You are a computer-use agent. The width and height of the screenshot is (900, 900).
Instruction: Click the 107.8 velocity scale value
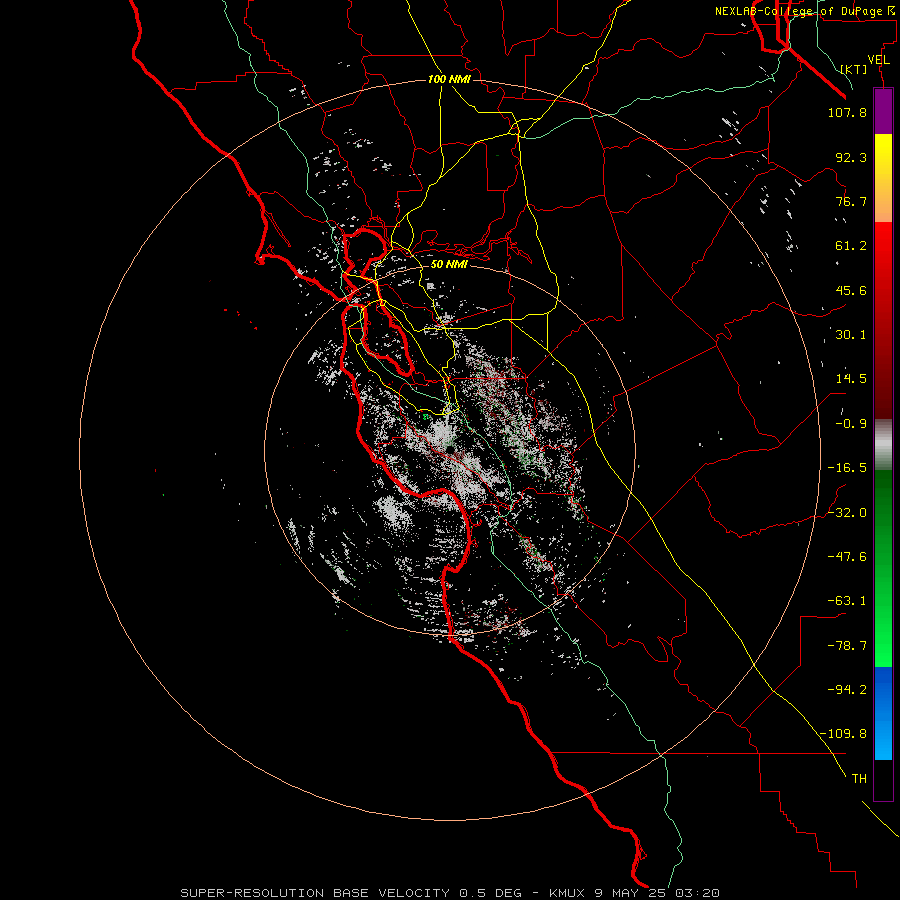click(847, 112)
